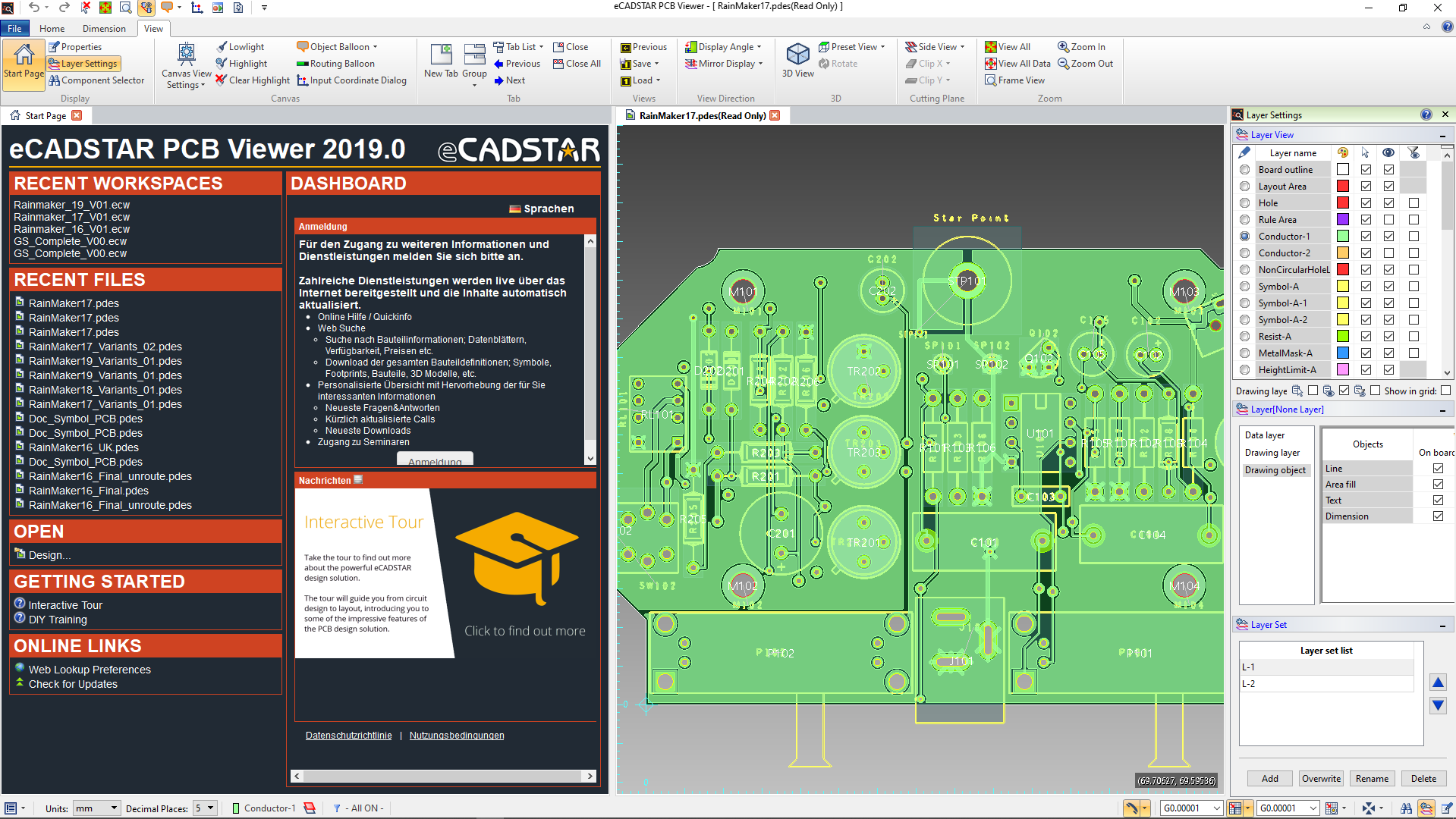The width and height of the screenshot is (1456, 819).
Task: Move layer set up with blue arrow
Action: [1438, 682]
